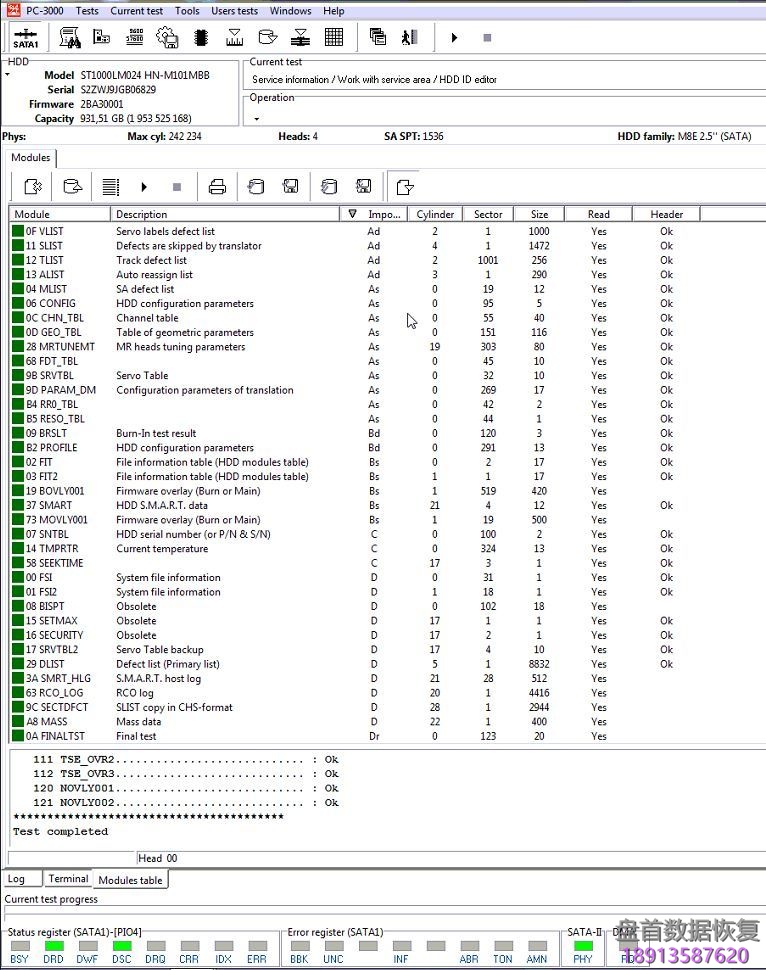Click the PHY SATA-II indicator
766x970 pixels.
(x=583, y=946)
